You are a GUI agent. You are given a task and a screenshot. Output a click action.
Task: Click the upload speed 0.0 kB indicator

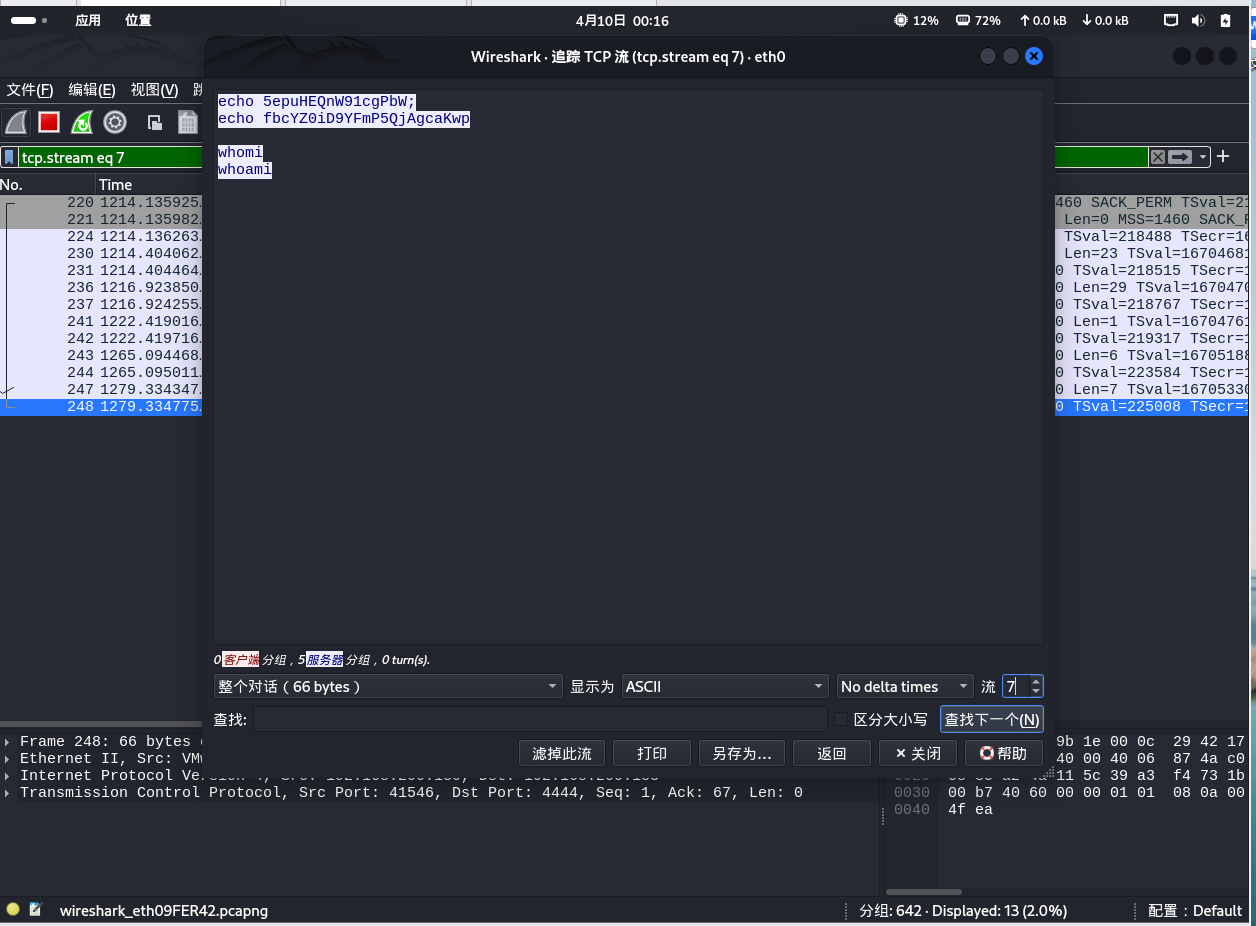(x=1043, y=20)
